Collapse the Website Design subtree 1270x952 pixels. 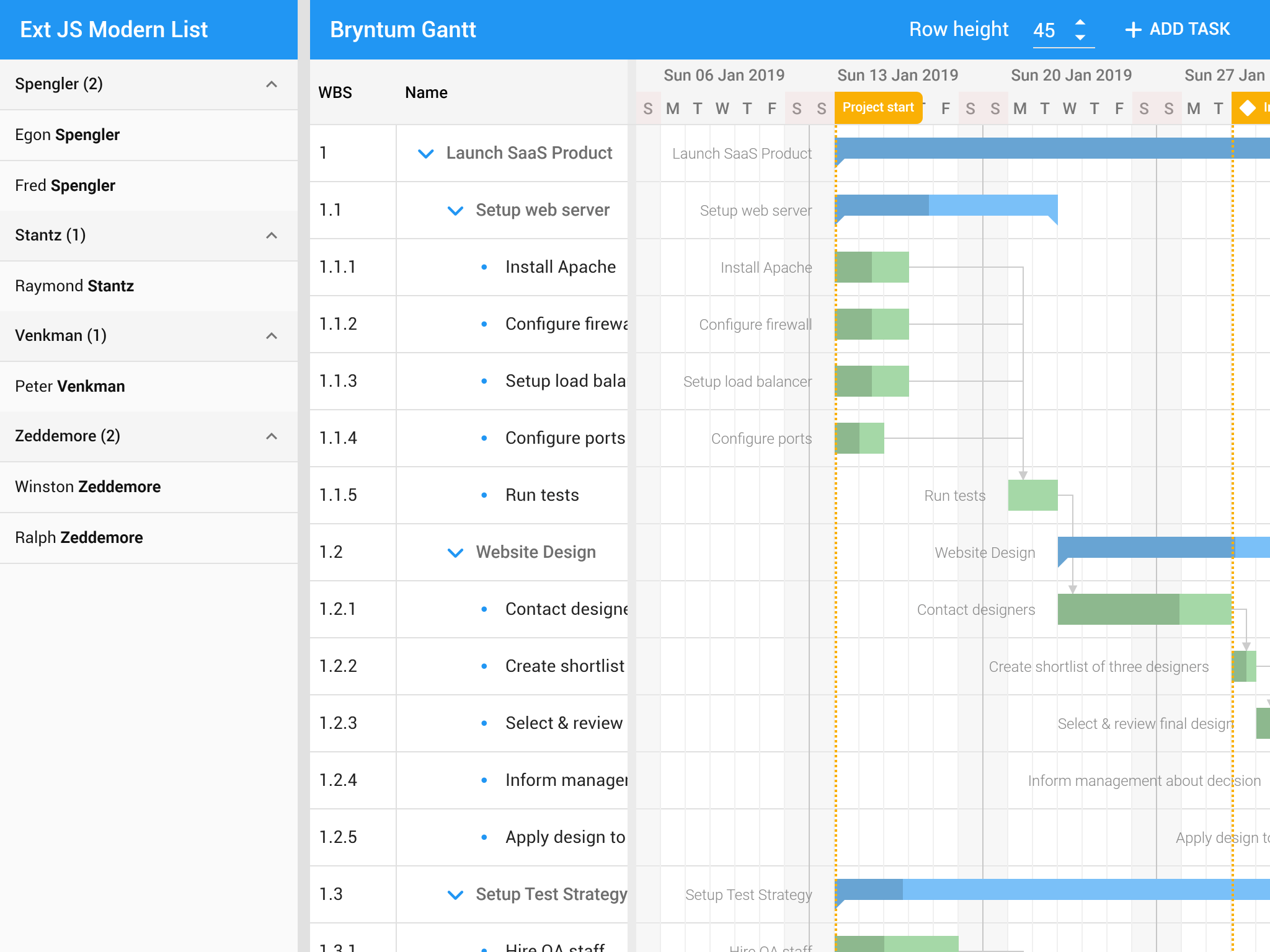tap(455, 552)
